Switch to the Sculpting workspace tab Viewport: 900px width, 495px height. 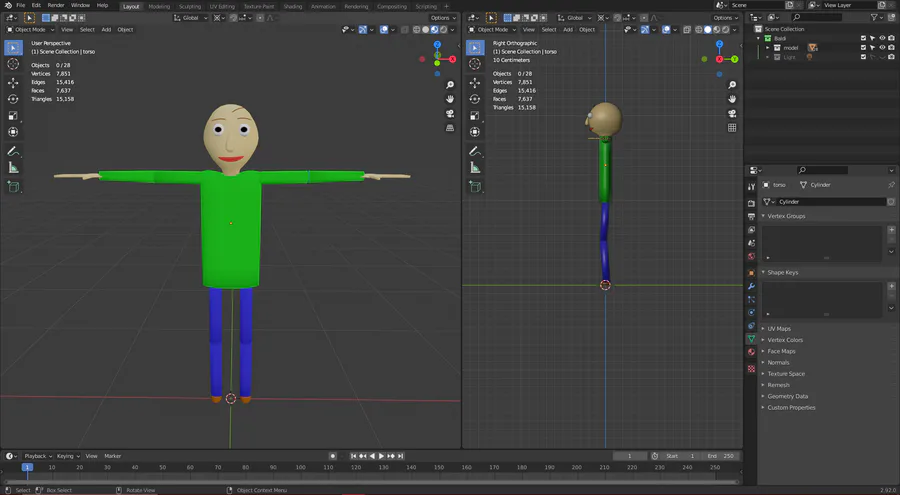[x=189, y=6]
